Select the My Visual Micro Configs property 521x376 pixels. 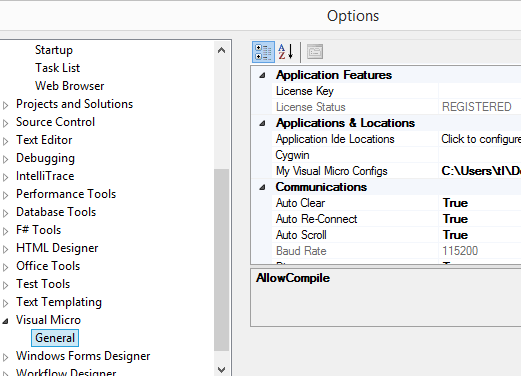coord(332,171)
